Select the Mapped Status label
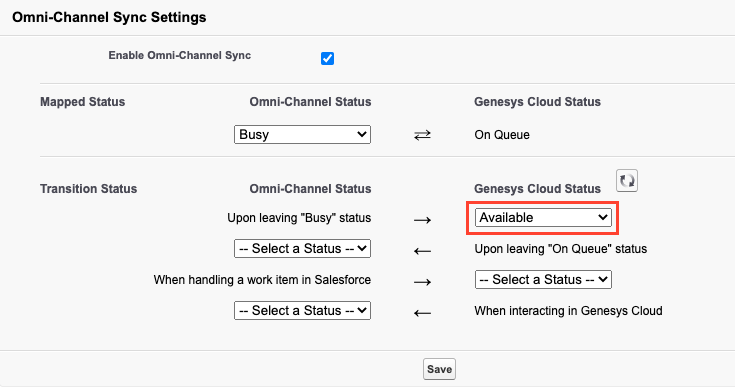The height and width of the screenshot is (387, 735). click(82, 102)
